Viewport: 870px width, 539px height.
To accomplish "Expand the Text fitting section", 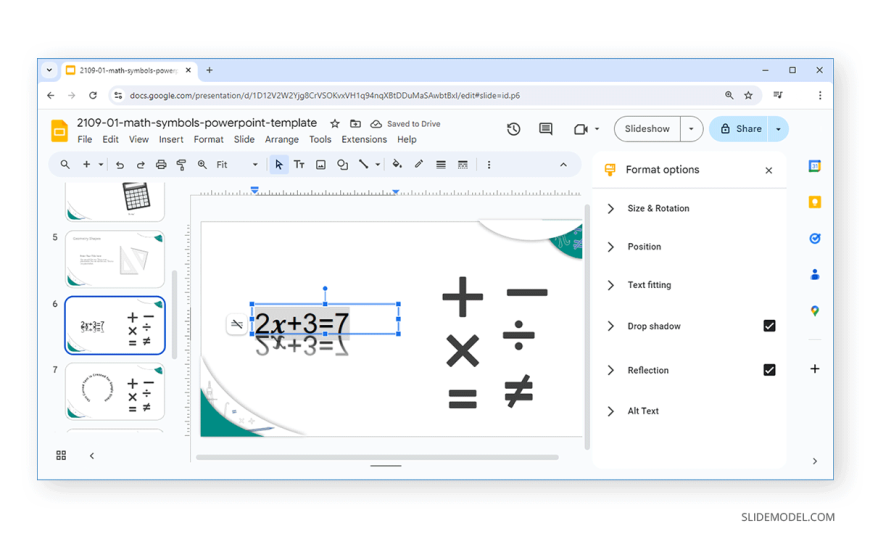I will tap(611, 285).
